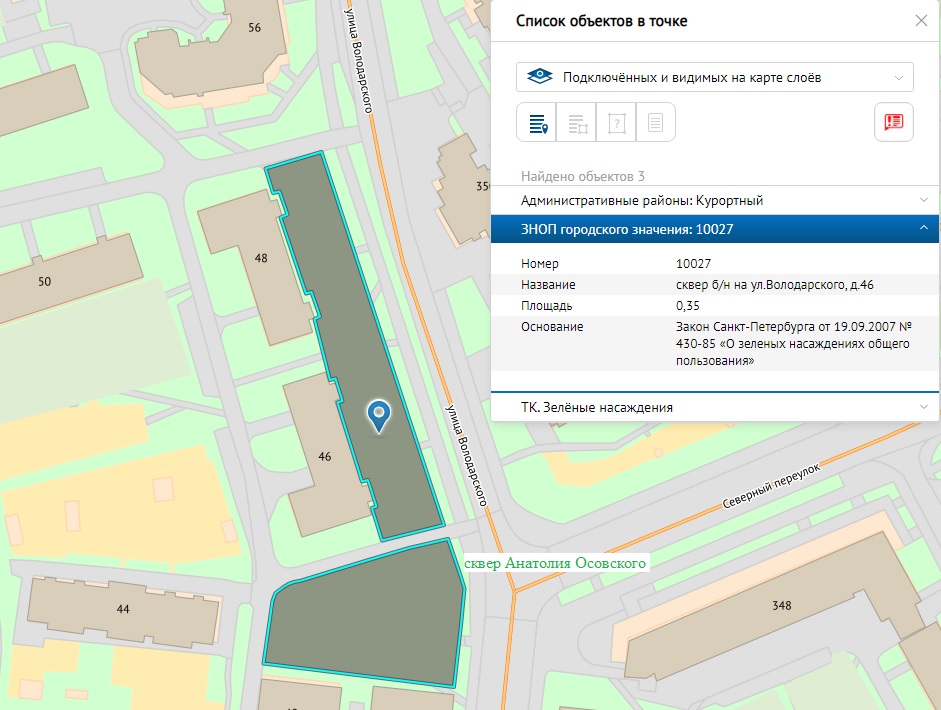This screenshot has height=710, width=941.
Task: Click building number 46 on map
Action: [x=324, y=456]
